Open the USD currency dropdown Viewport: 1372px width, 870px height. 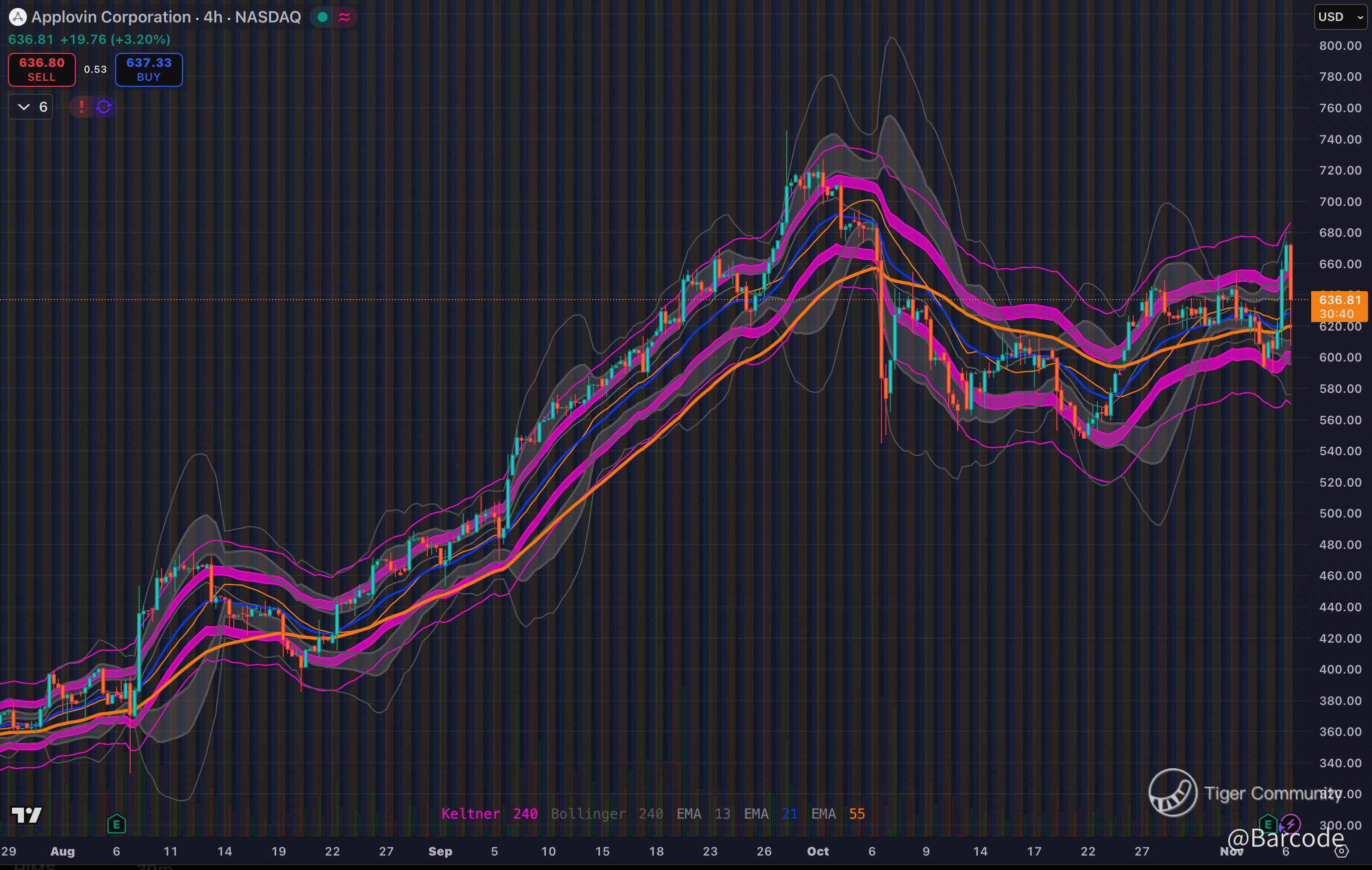pos(1340,17)
